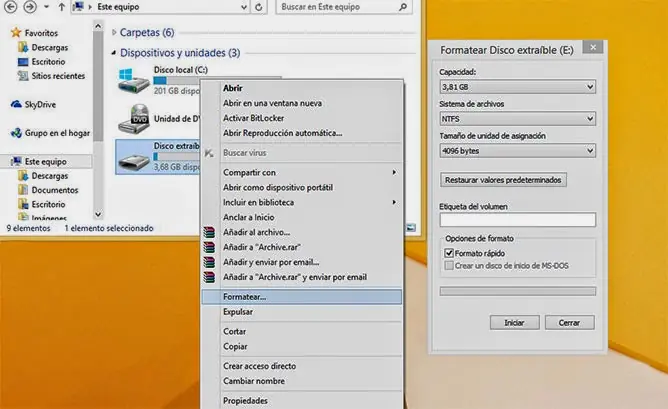Open the address bar history dropdown

click(x=244, y=7)
